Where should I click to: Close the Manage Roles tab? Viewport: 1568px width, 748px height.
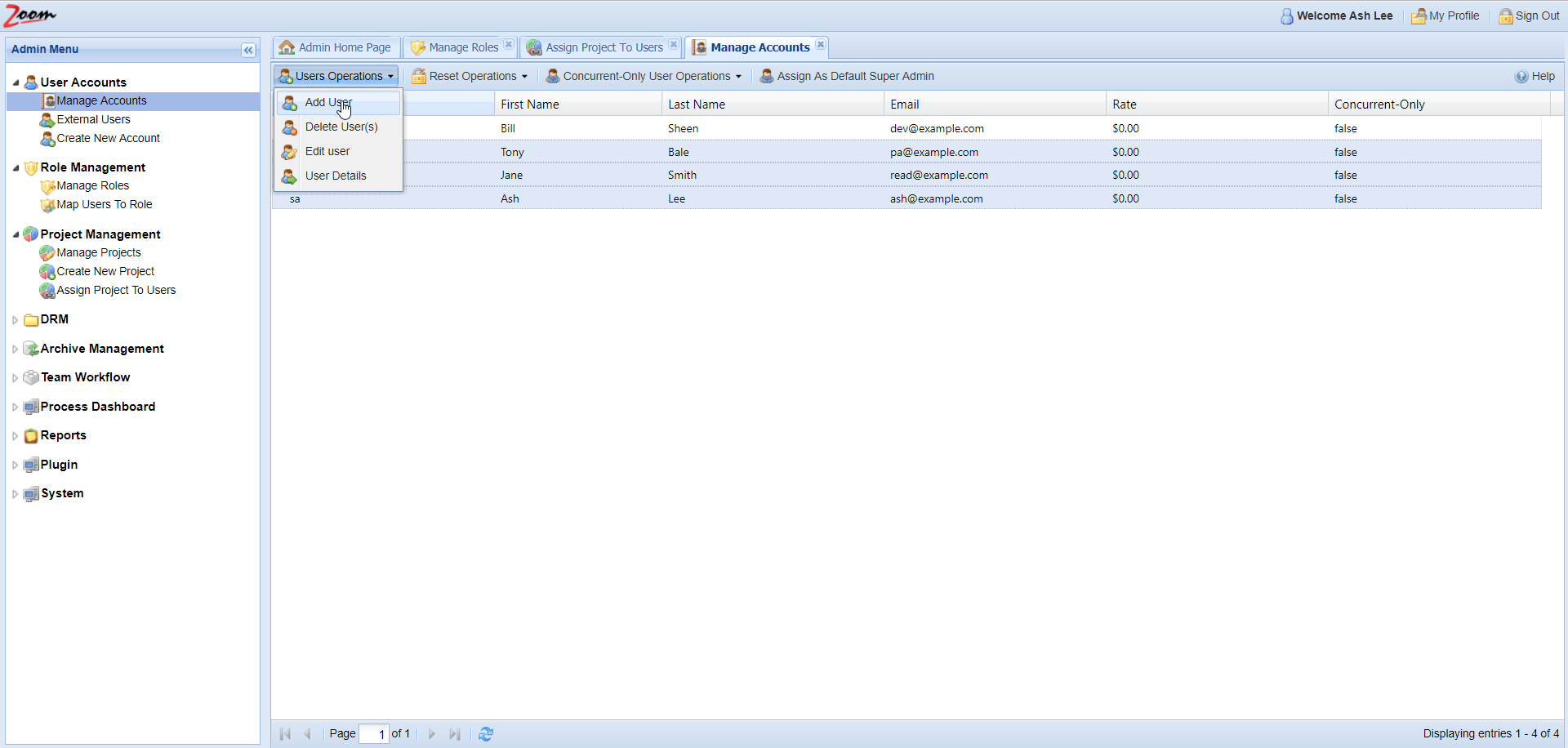point(509,45)
